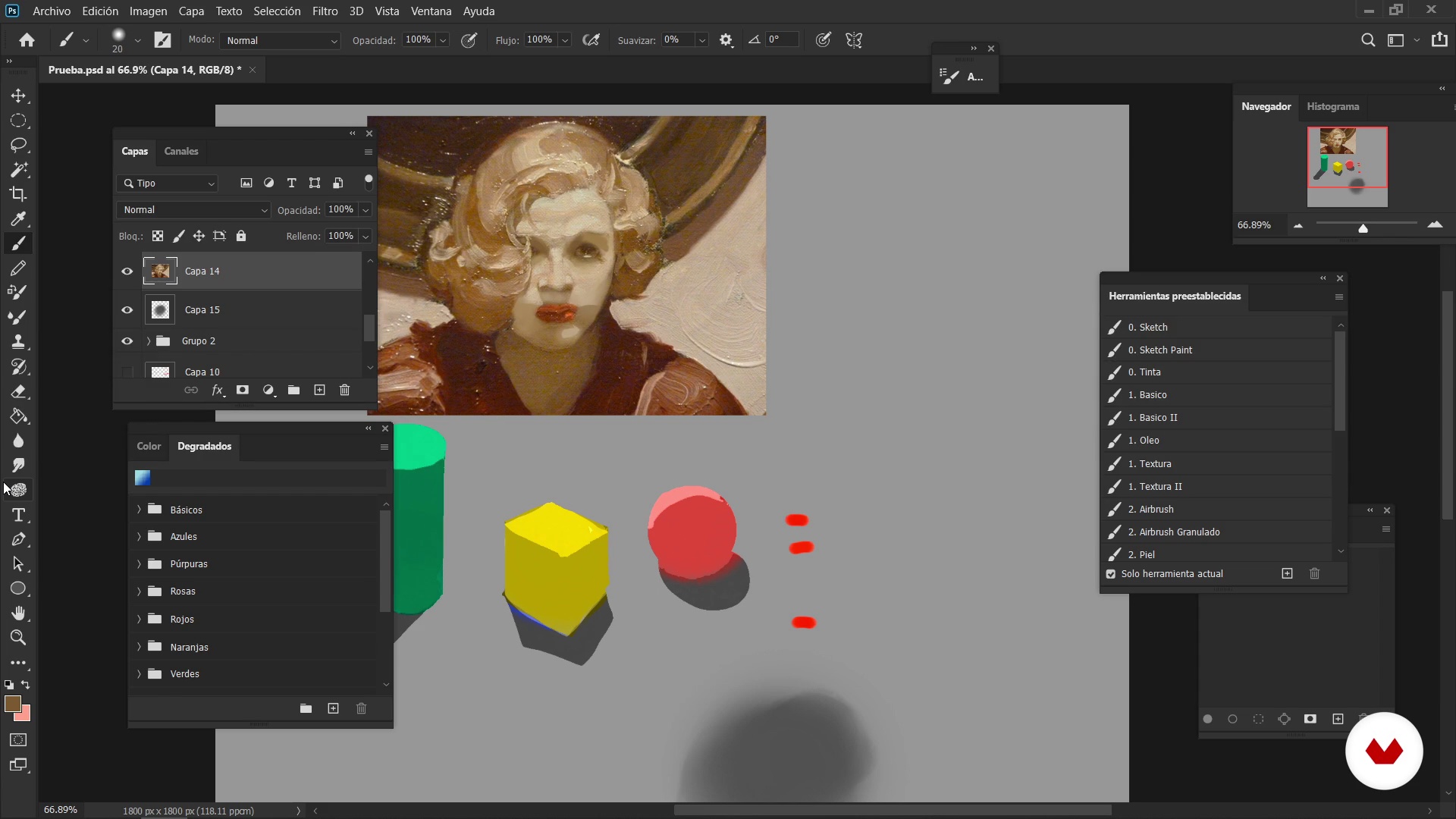This screenshot has width=1456, height=819.
Task: Uncheck Solo herramienta actual checkbox
Action: [x=1111, y=574]
